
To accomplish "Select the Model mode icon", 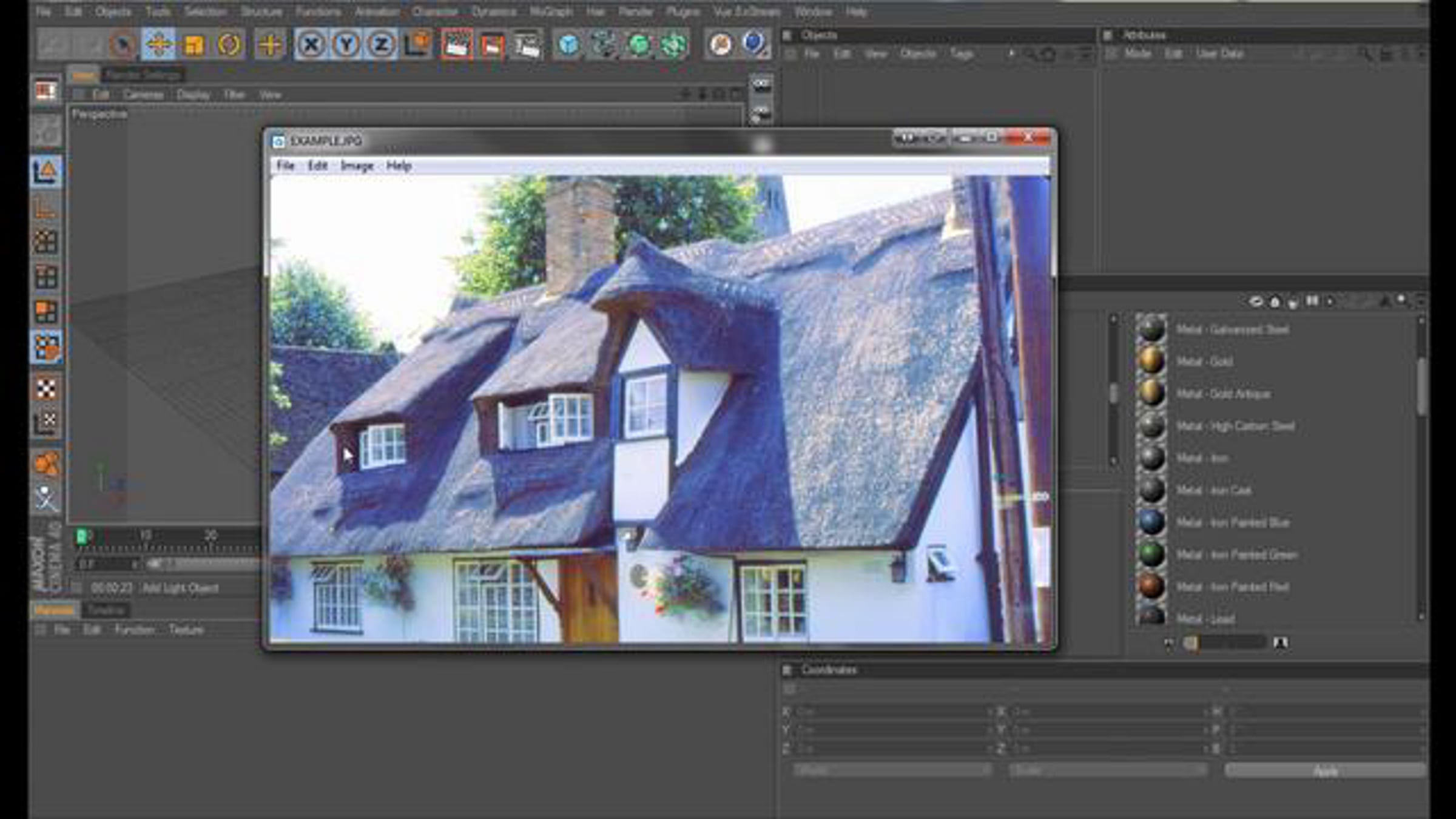I will [x=46, y=172].
